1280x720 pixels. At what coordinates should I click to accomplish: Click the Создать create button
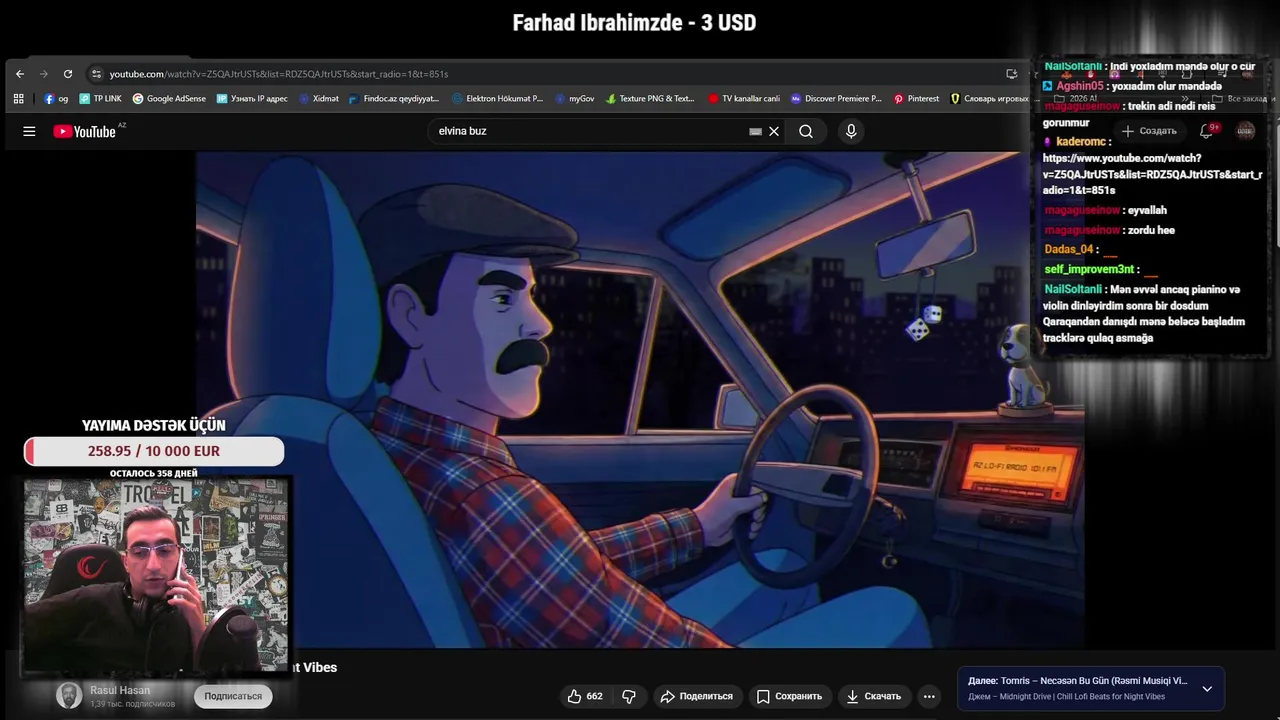pos(1148,131)
